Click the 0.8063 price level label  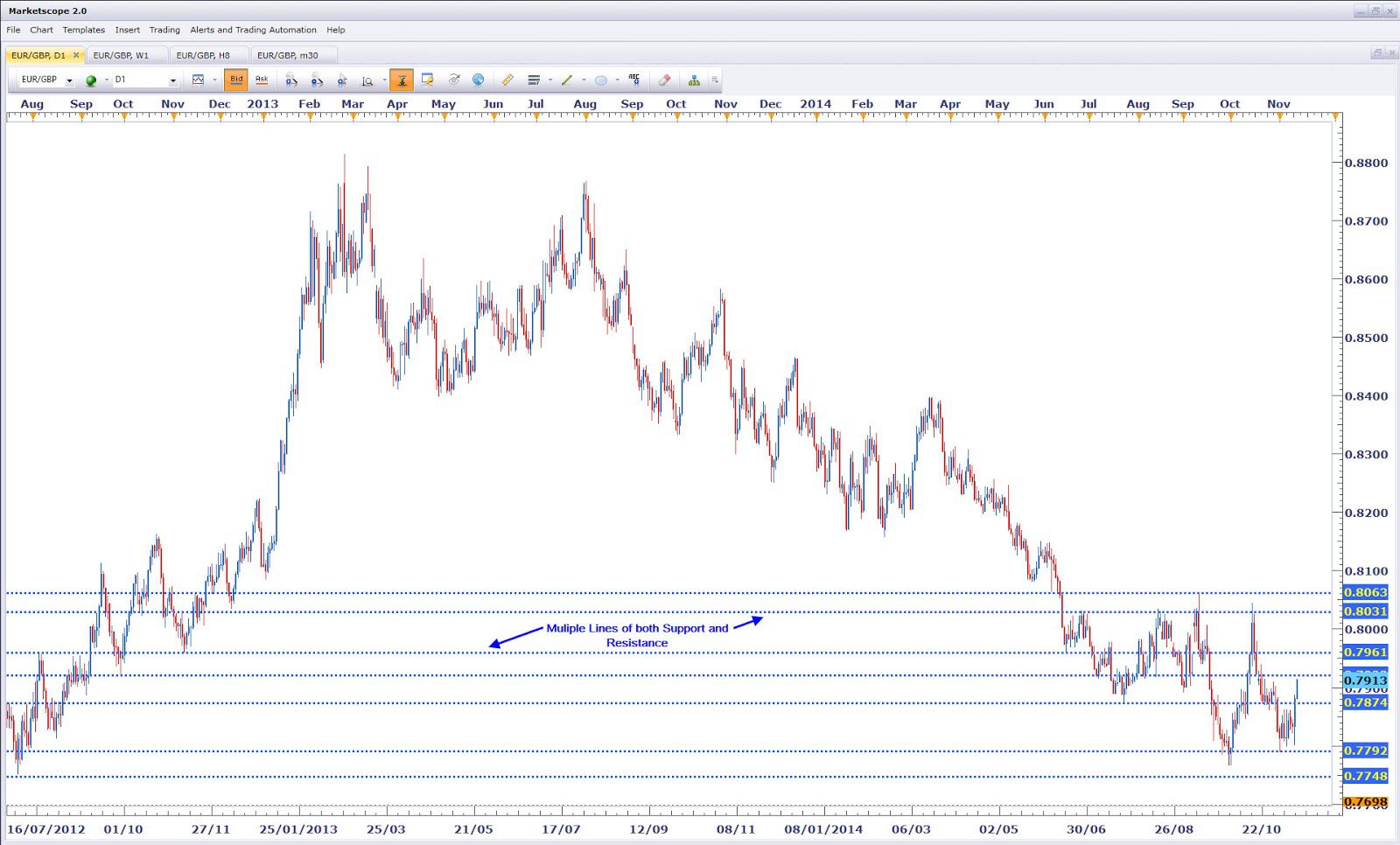coord(1365,592)
